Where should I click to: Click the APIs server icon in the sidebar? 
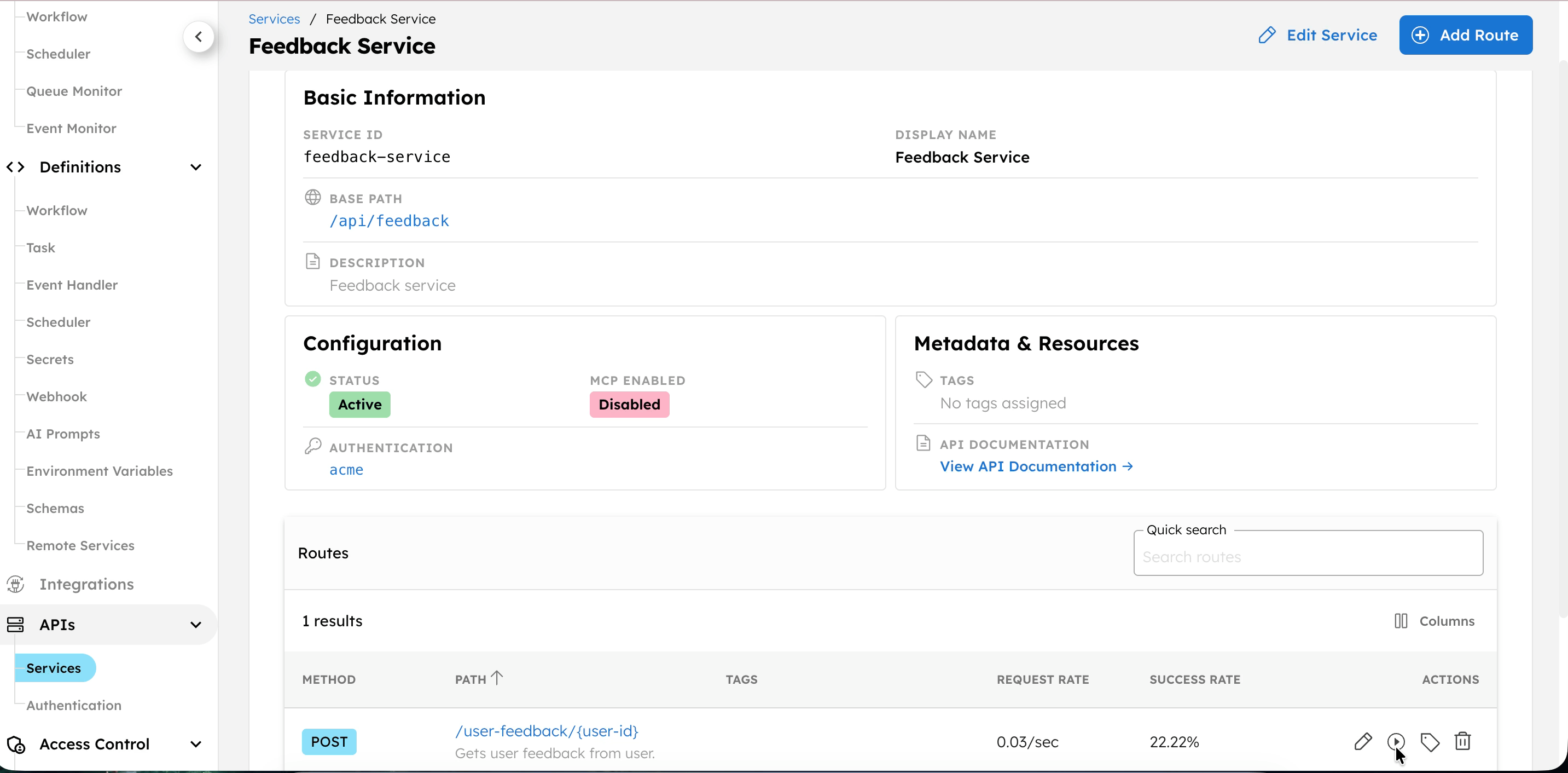coord(16,625)
